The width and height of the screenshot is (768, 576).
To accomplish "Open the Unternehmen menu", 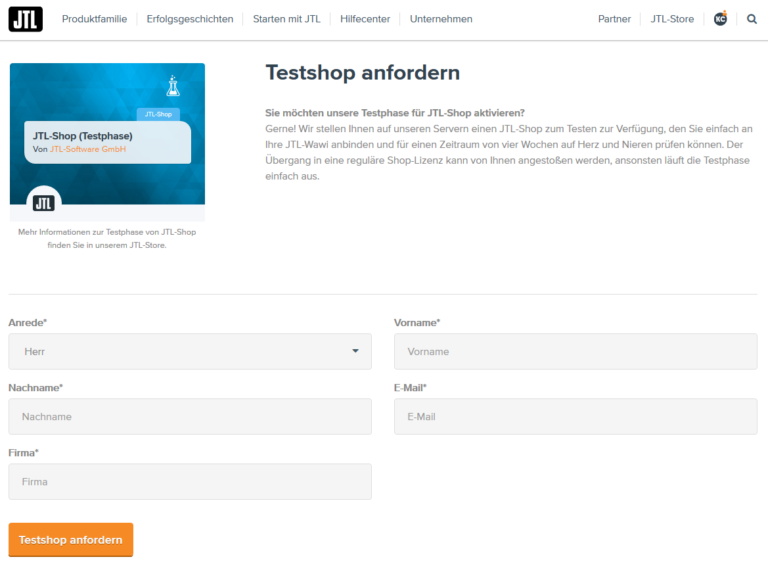I will tap(441, 19).
